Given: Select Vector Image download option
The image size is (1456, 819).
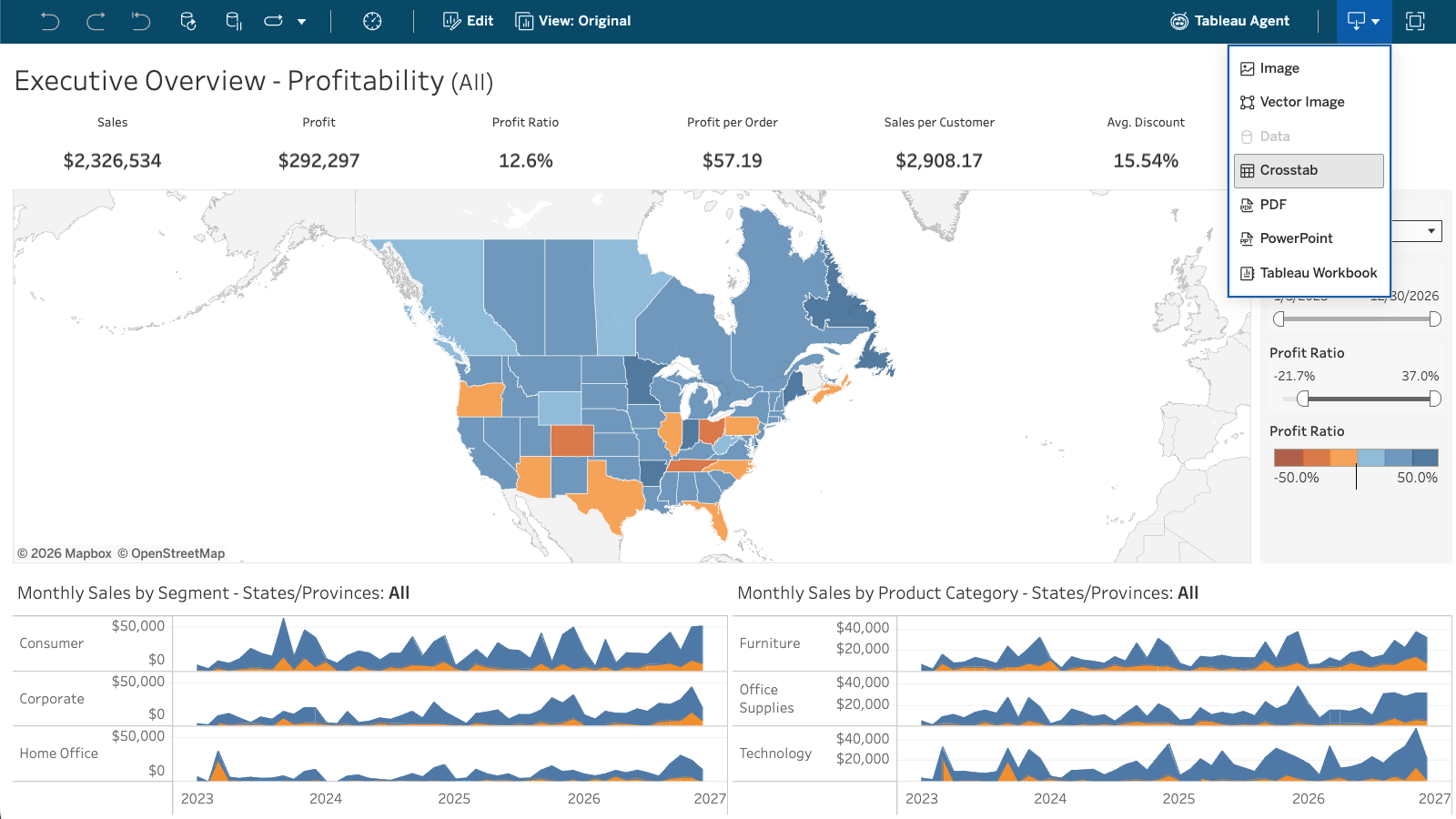Looking at the screenshot, I should coord(1309,102).
